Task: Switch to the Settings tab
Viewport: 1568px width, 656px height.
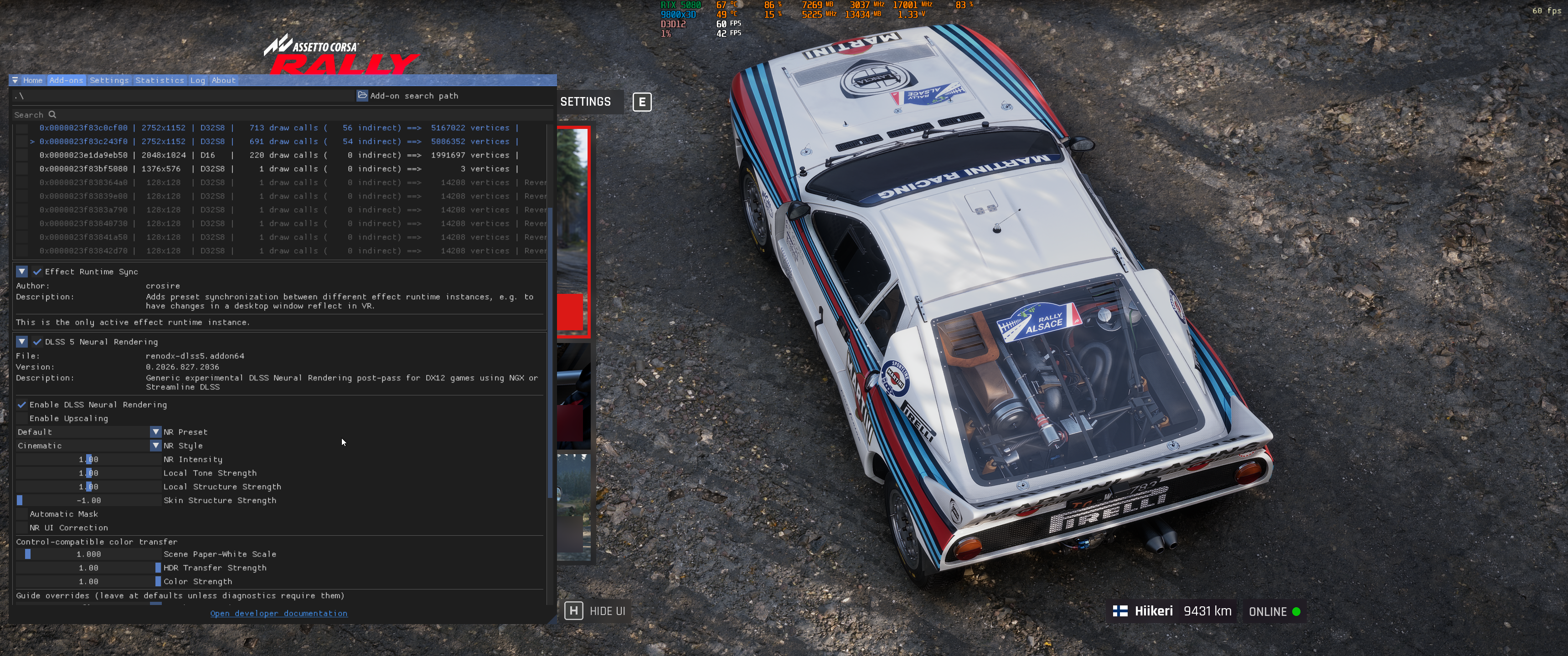Action: click(109, 80)
